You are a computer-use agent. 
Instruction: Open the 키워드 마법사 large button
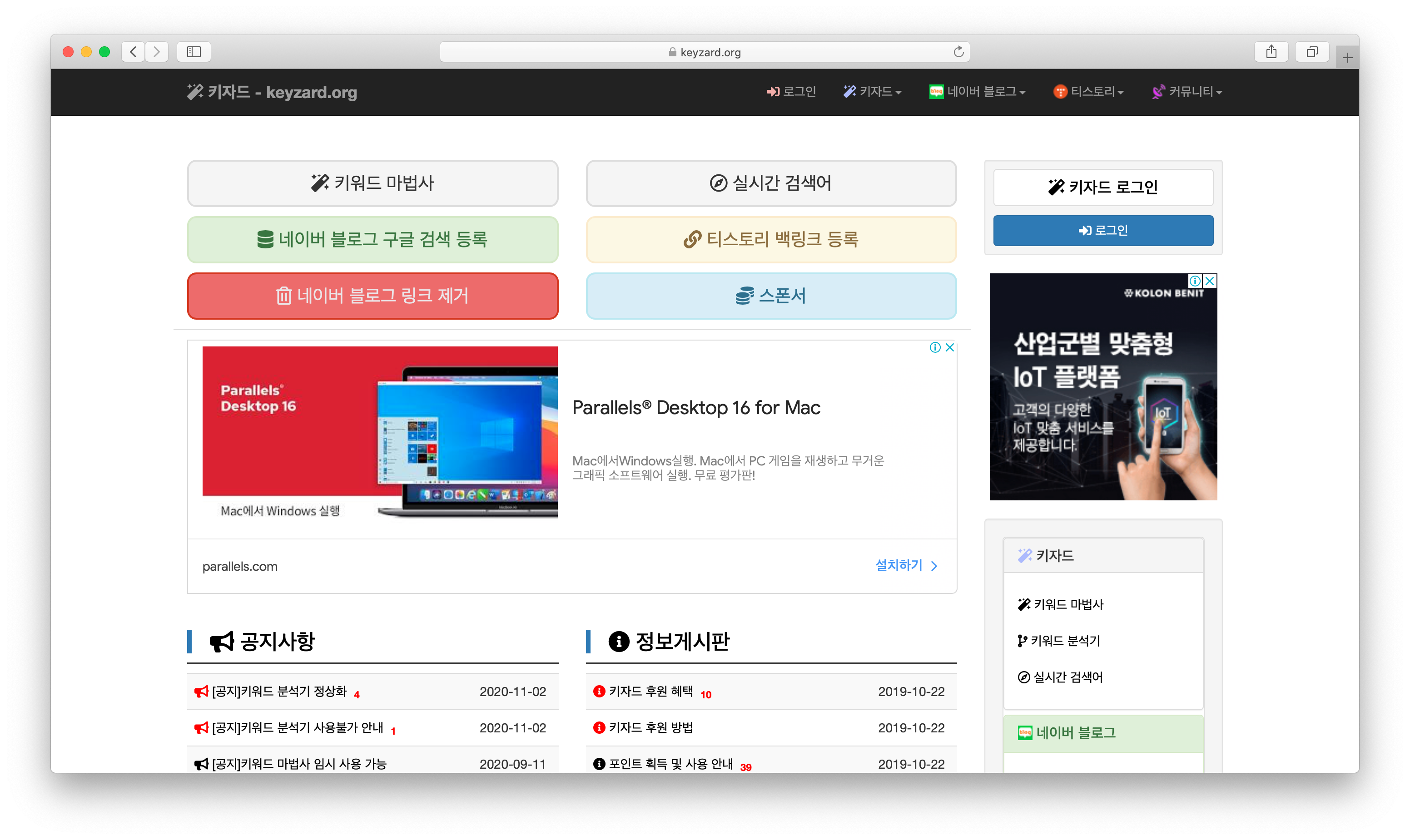click(x=372, y=183)
